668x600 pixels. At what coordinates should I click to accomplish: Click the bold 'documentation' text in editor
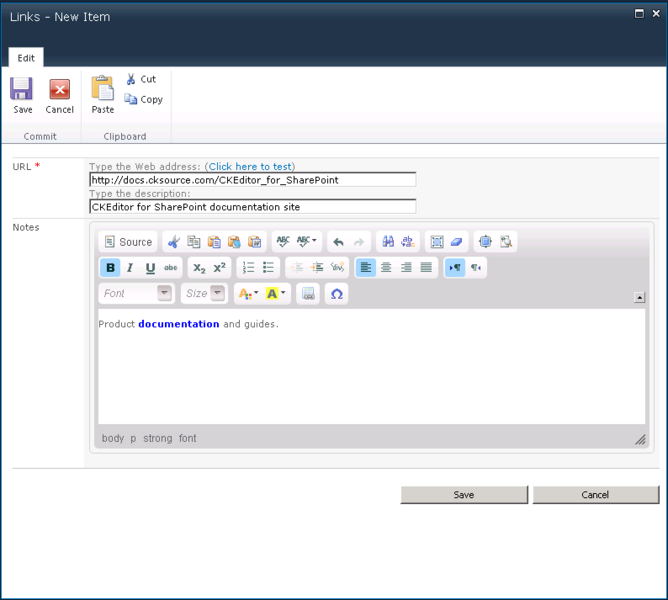[x=179, y=324]
